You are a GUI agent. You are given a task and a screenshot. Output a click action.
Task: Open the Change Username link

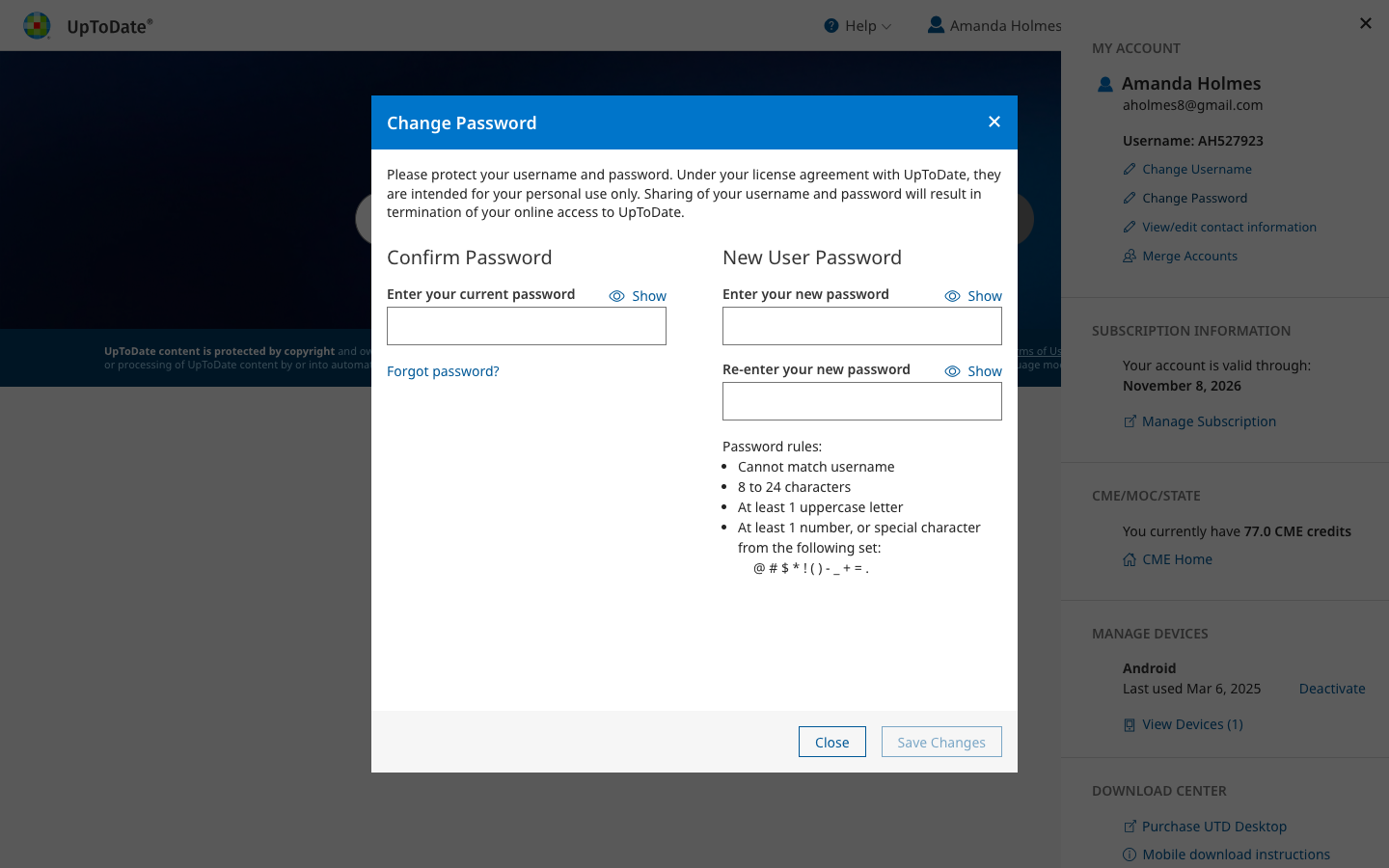point(1197,169)
